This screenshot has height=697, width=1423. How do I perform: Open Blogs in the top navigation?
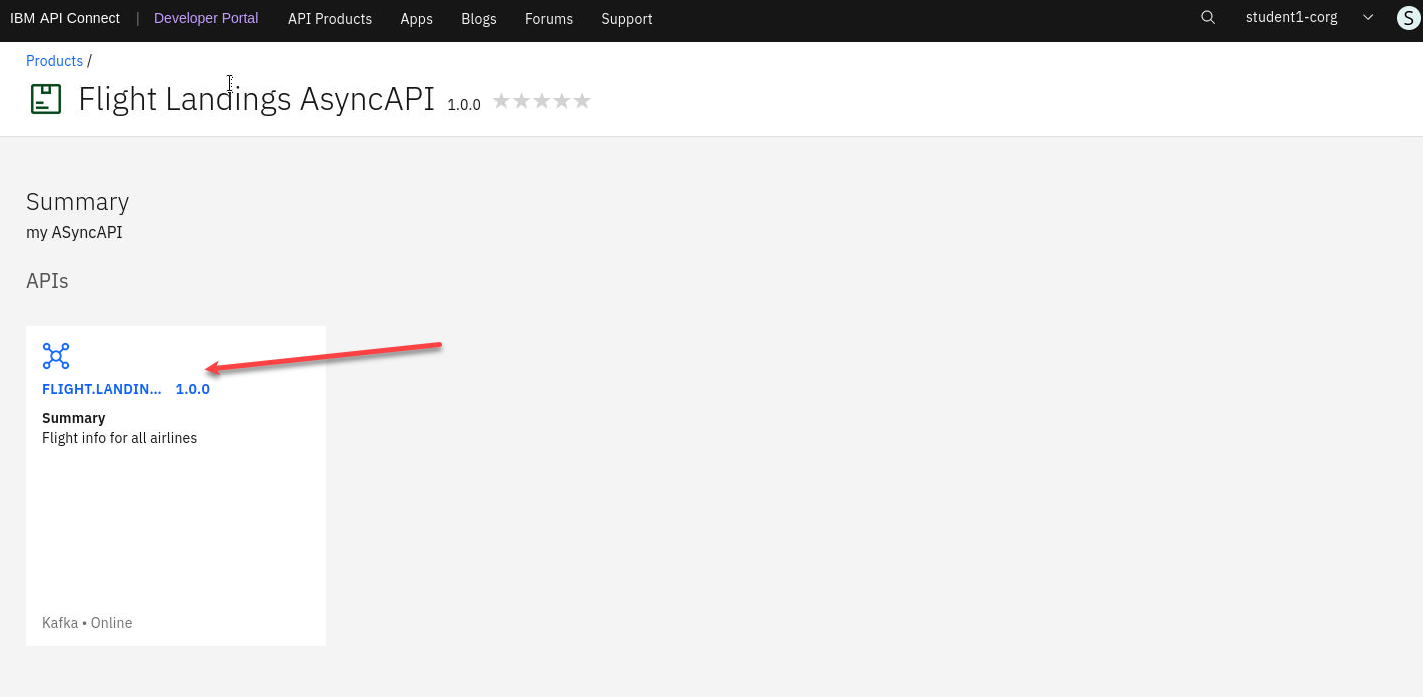click(x=479, y=19)
